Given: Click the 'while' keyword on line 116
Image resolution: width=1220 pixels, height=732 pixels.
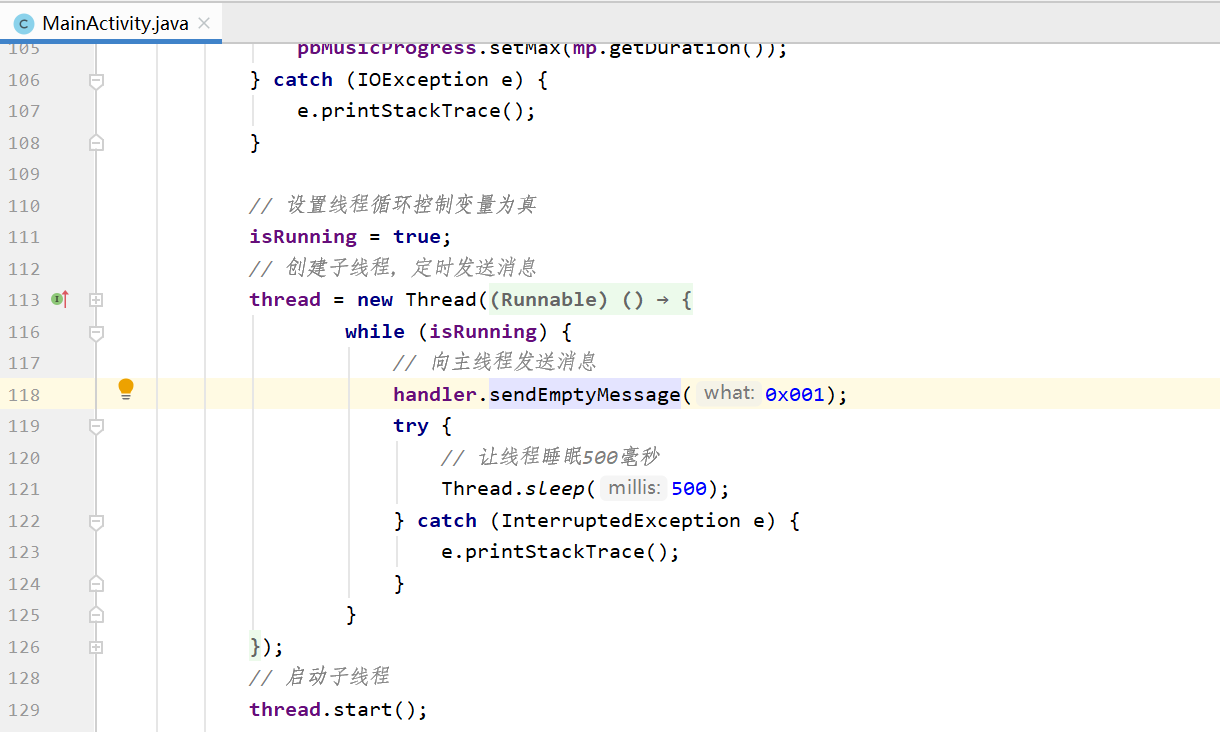Looking at the screenshot, I should [x=375, y=331].
